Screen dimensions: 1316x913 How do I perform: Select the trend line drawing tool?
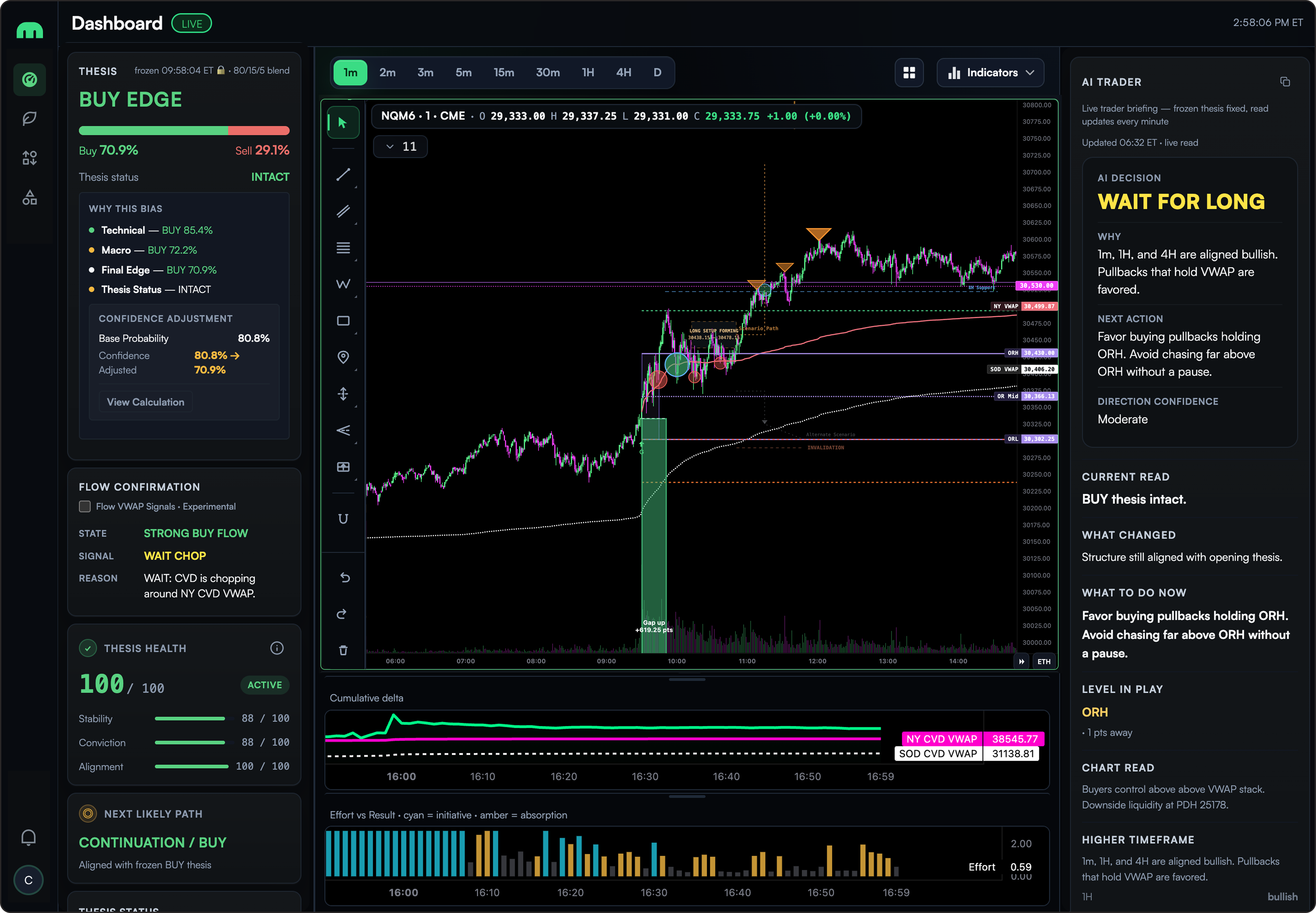coord(343,175)
